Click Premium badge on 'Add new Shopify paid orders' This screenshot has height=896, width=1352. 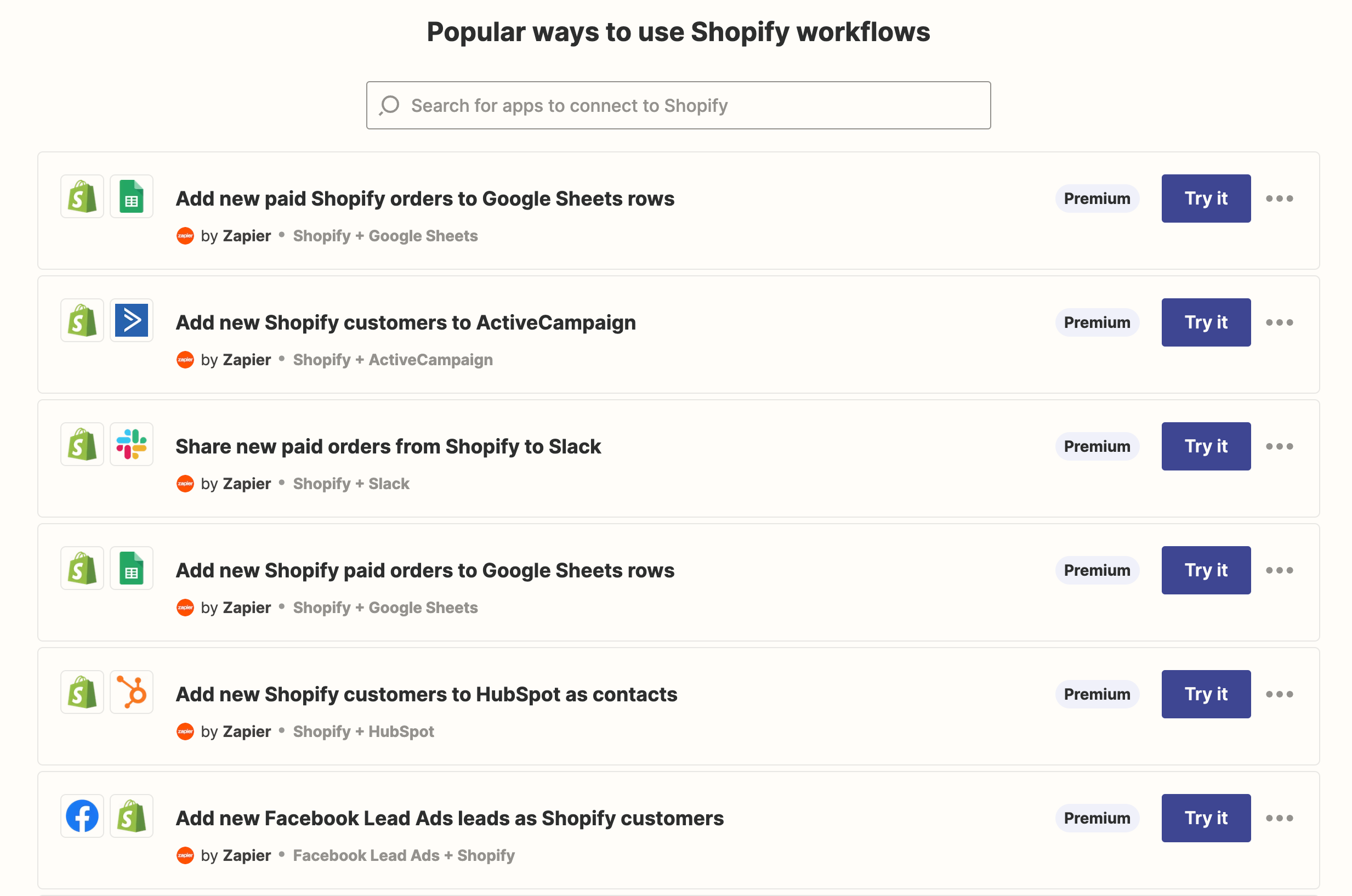pos(1097,570)
